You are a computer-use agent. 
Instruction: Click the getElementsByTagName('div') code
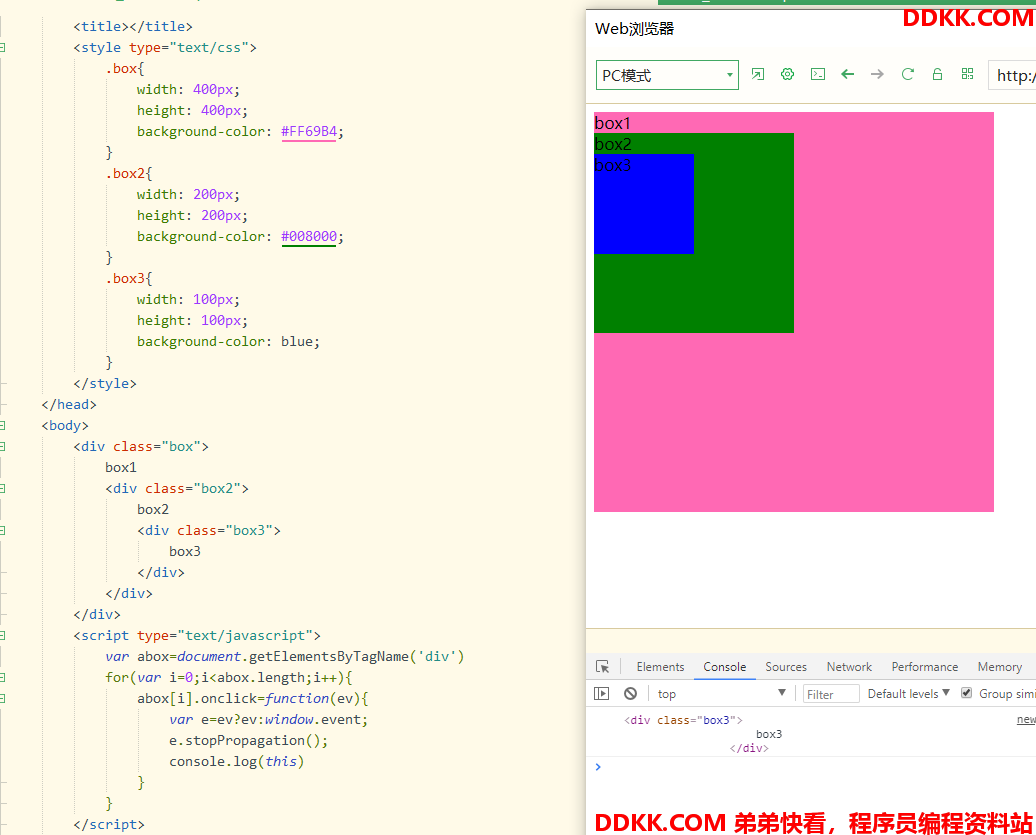(x=357, y=657)
